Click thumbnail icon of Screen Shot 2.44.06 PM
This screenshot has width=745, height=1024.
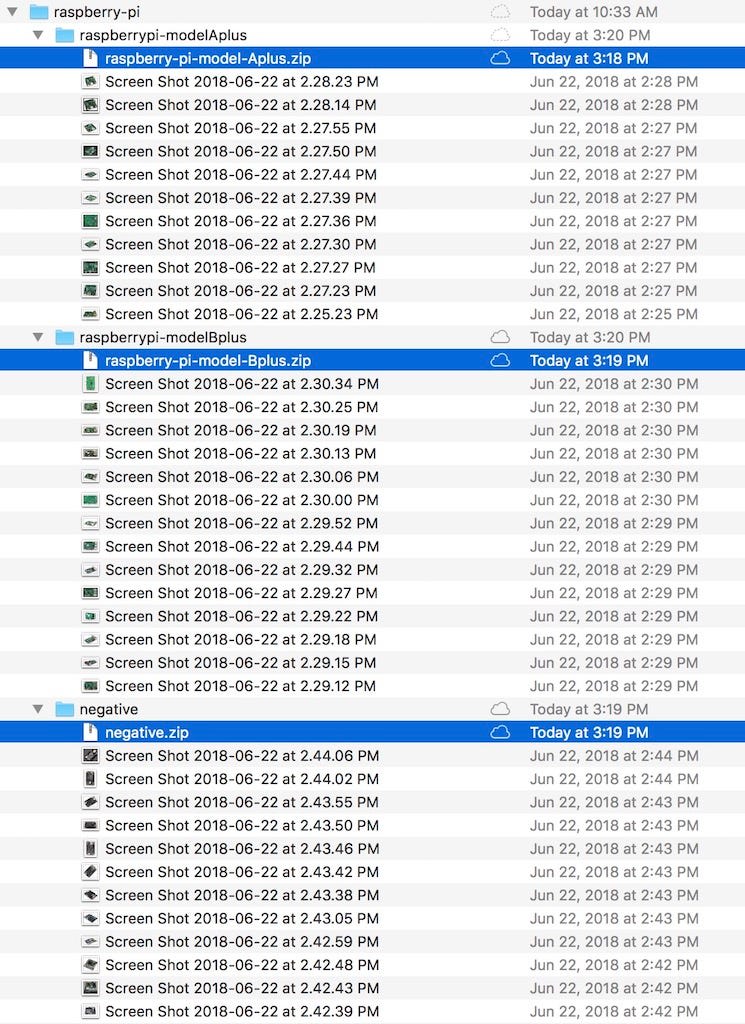tap(91, 756)
